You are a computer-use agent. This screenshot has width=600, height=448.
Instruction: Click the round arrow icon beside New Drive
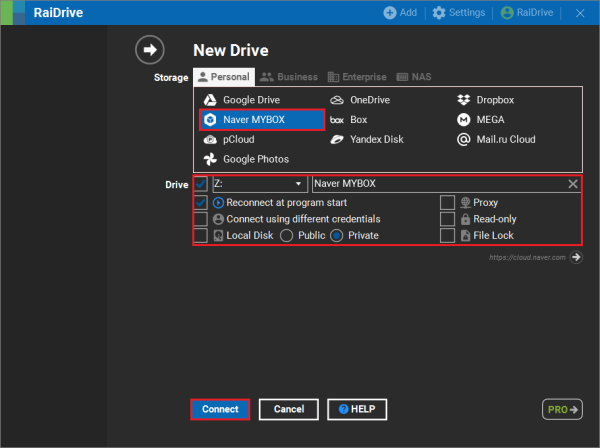(150, 50)
